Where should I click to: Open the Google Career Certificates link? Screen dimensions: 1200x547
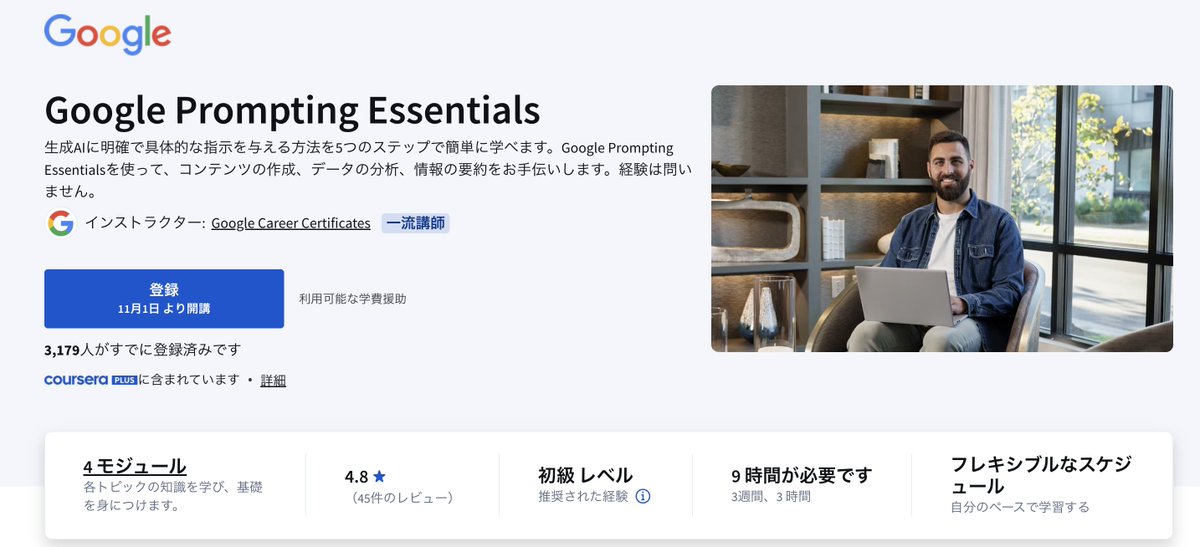pyautogui.click(x=291, y=223)
